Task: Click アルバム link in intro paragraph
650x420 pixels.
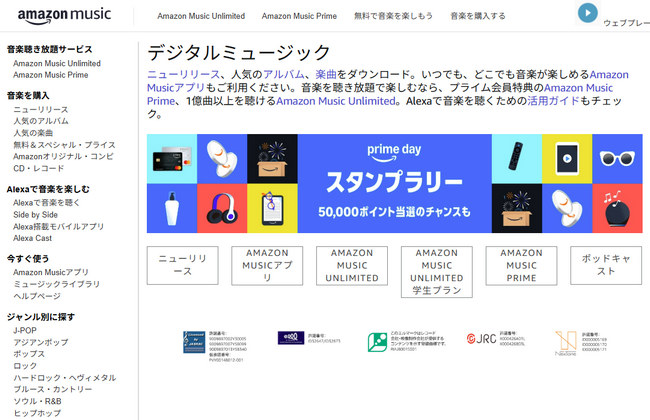Action: tap(284, 75)
